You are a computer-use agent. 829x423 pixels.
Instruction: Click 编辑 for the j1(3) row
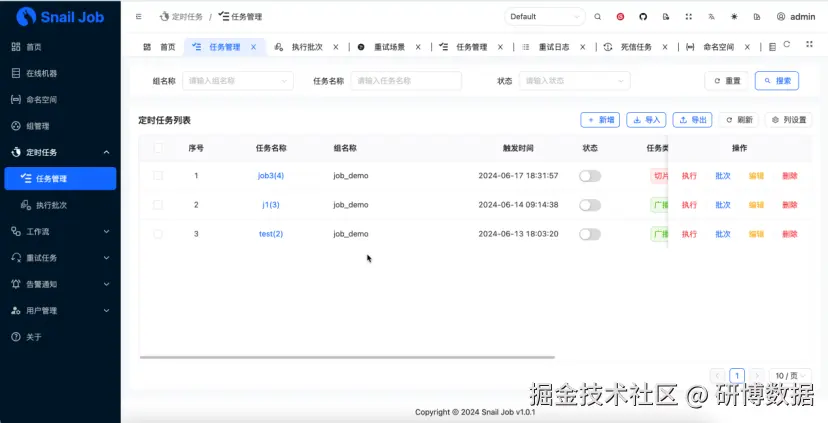click(756, 205)
